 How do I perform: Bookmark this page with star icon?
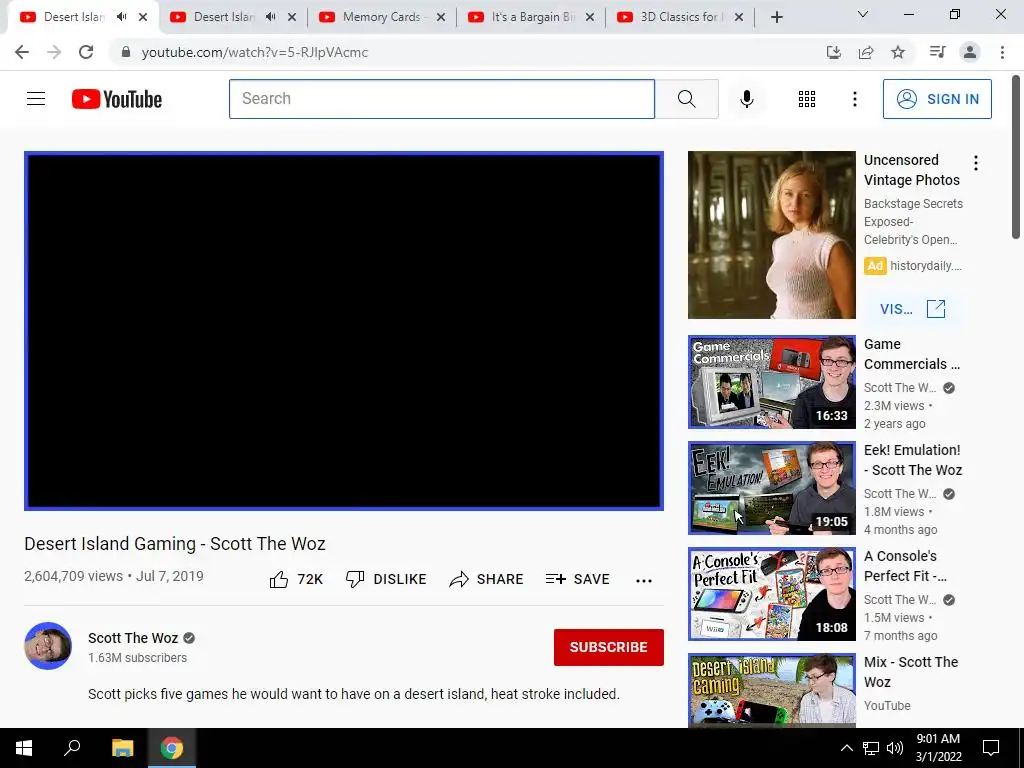[898, 52]
